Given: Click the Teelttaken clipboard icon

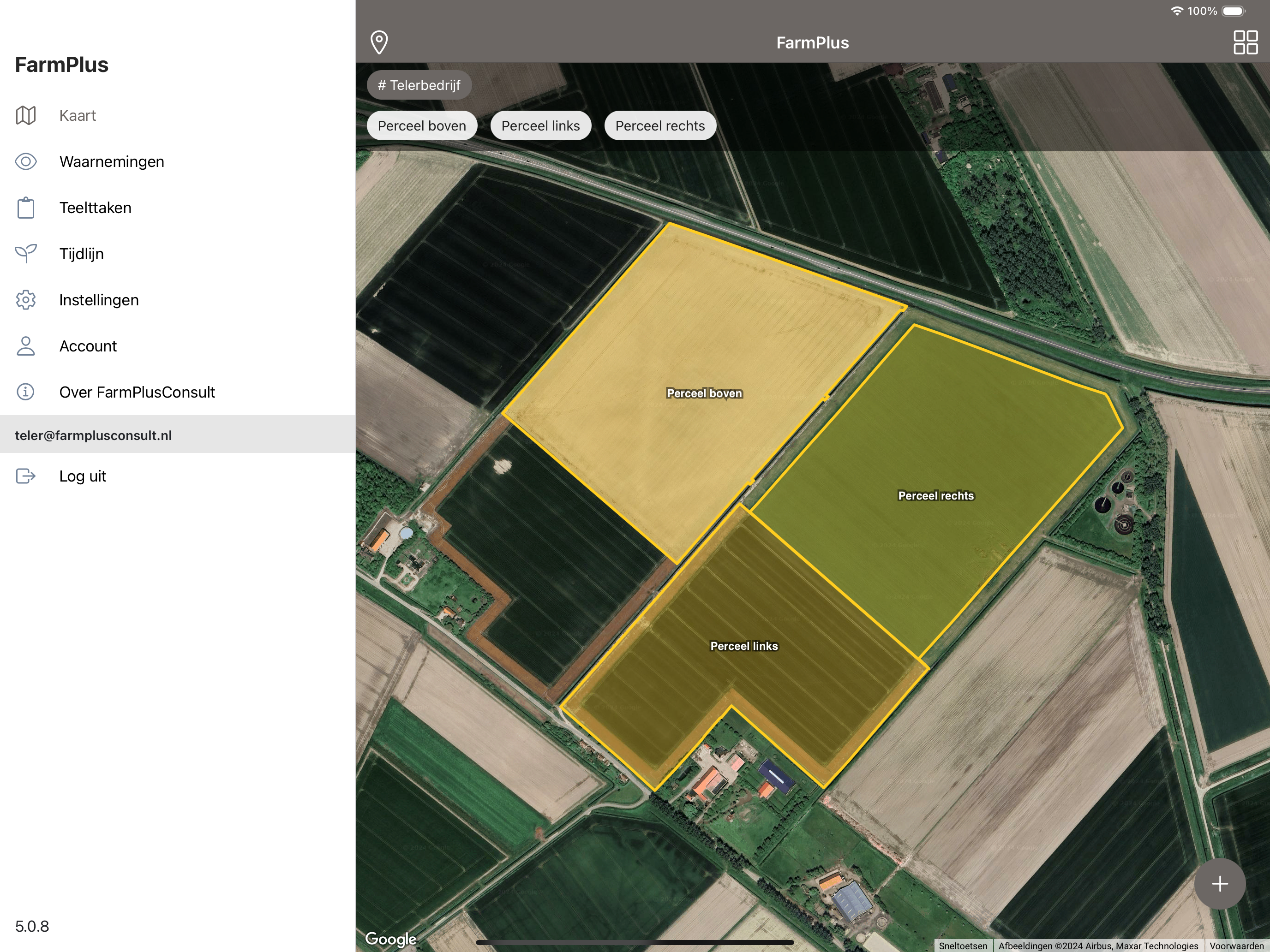Looking at the screenshot, I should click(x=26, y=208).
